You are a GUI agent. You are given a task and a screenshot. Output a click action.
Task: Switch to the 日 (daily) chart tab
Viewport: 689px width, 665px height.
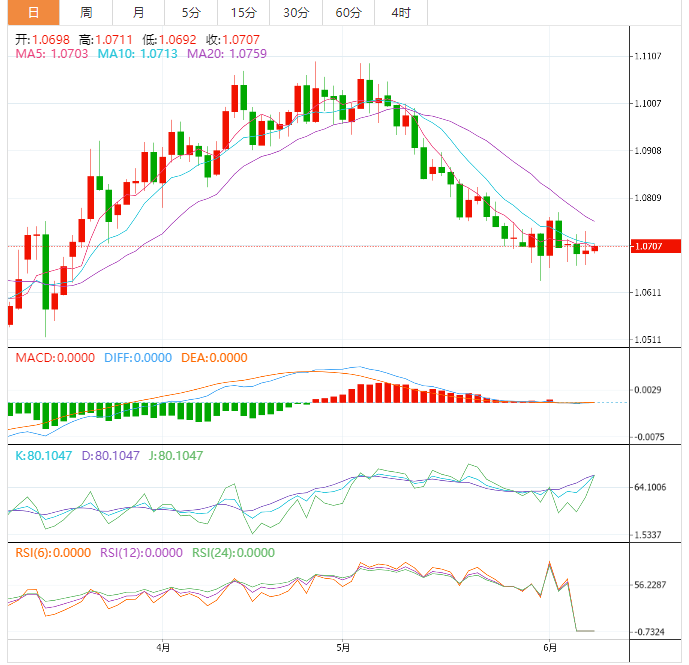(34, 13)
